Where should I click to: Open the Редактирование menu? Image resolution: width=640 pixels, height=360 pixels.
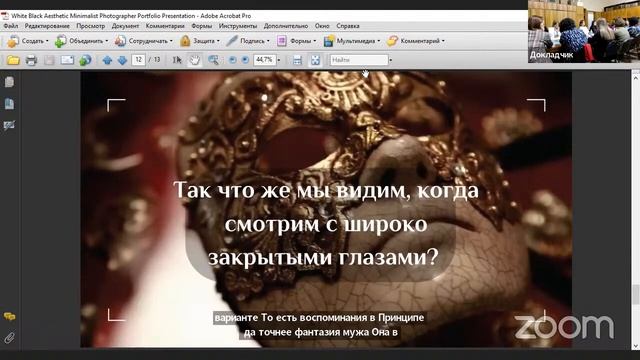[47, 26]
